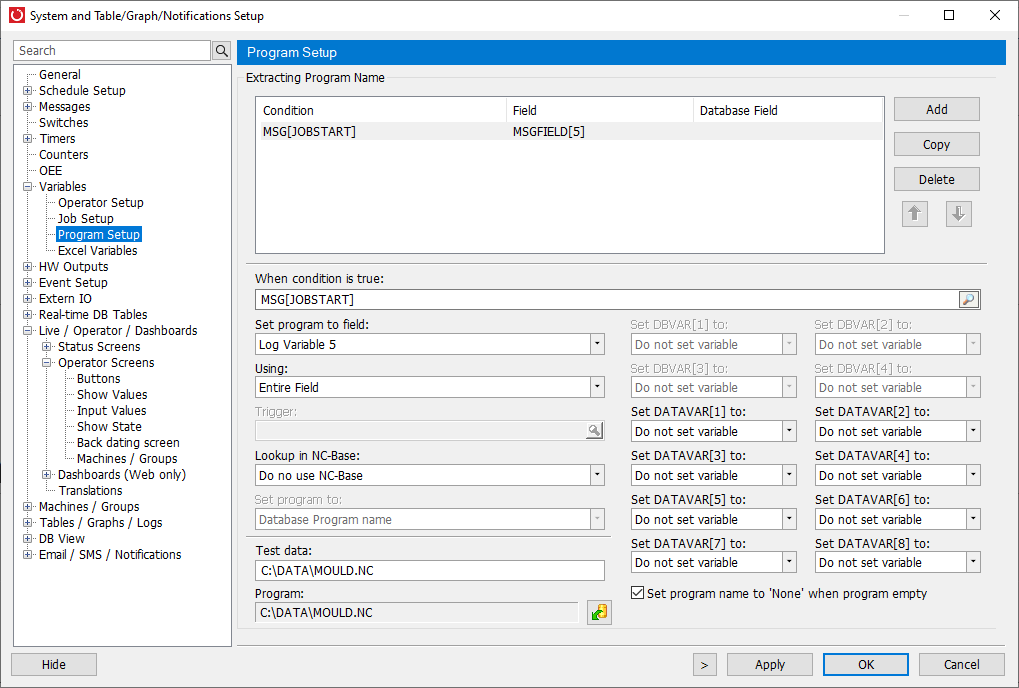Click the refresh program test icon
Viewport: 1019px width, 688px height.
click(599, 613)
